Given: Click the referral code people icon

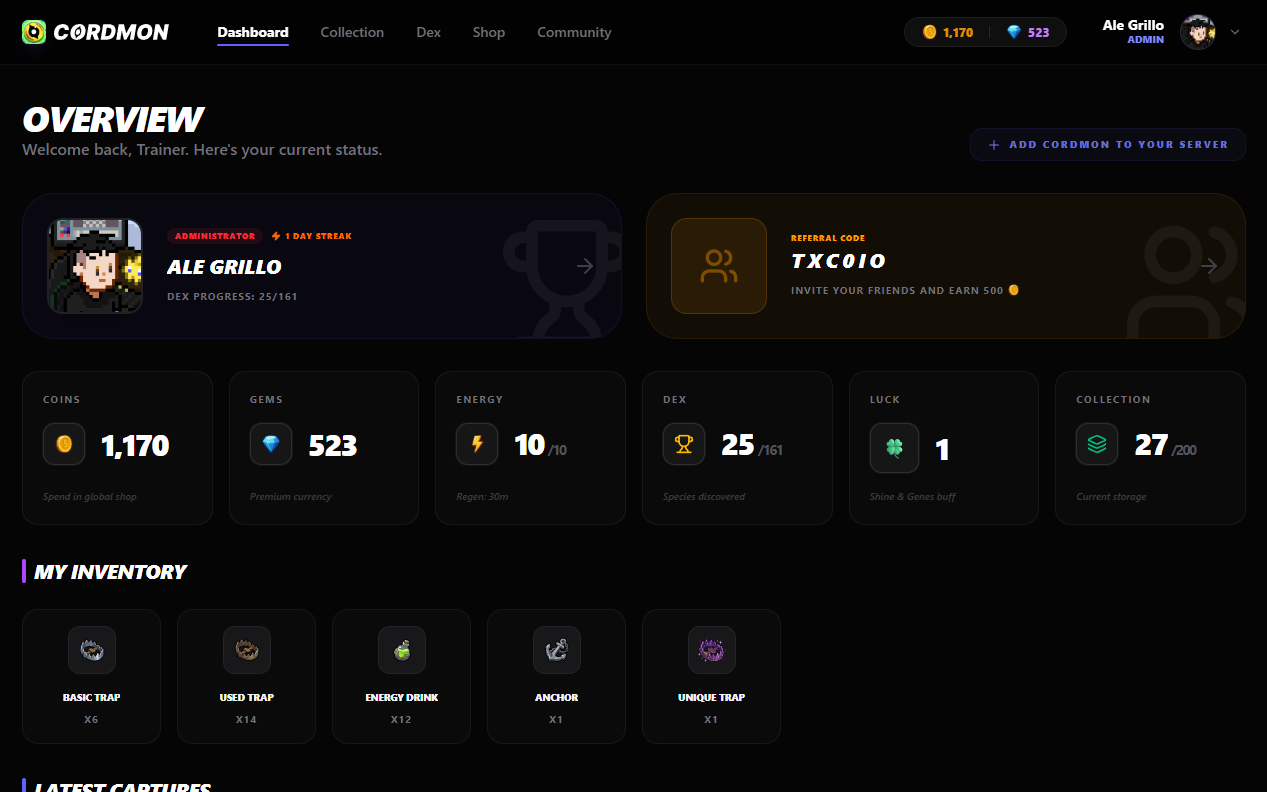Looking at the screenshot, I should click(719, 266).
